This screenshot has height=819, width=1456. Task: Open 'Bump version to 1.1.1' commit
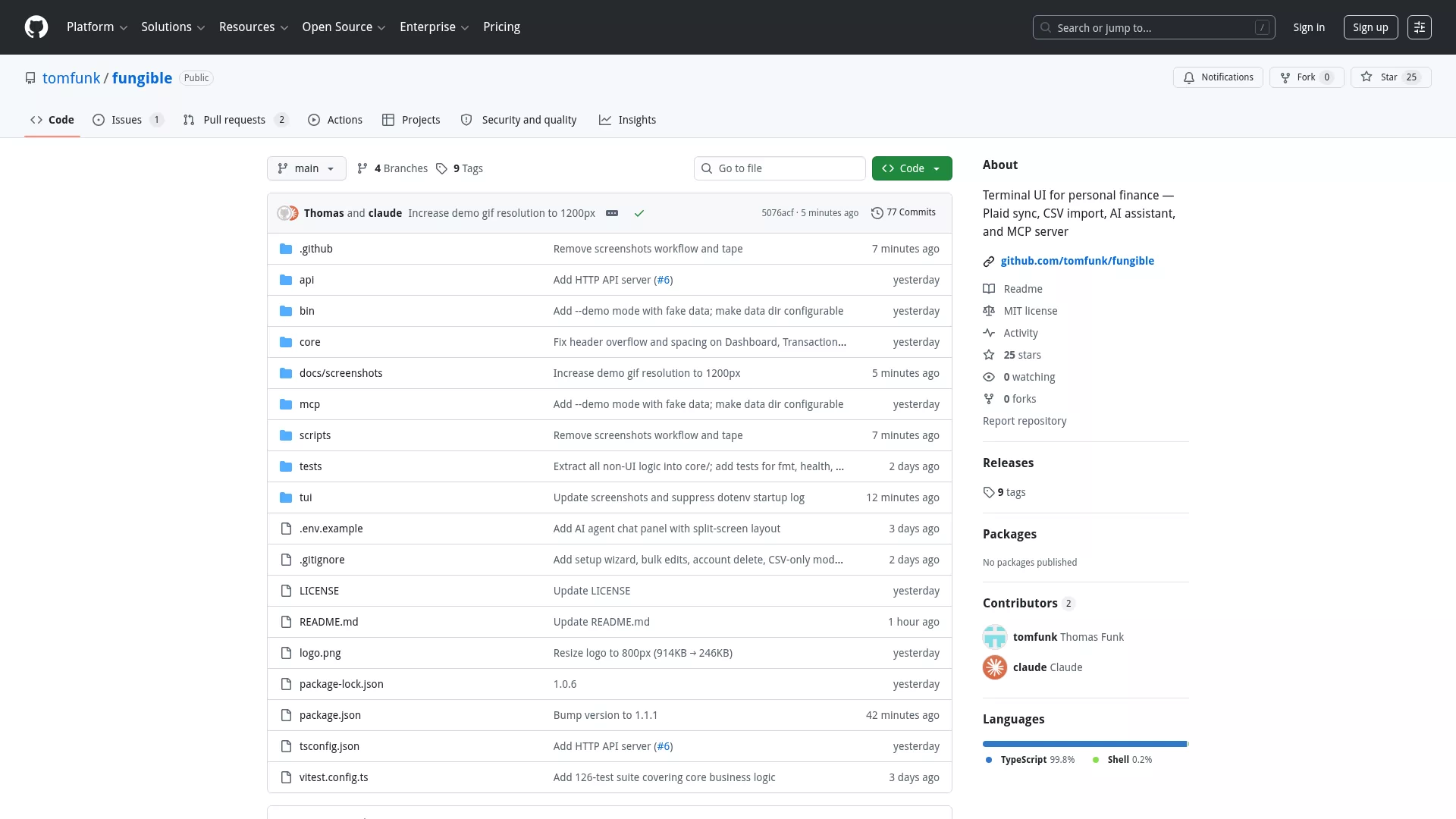[605, 715]
